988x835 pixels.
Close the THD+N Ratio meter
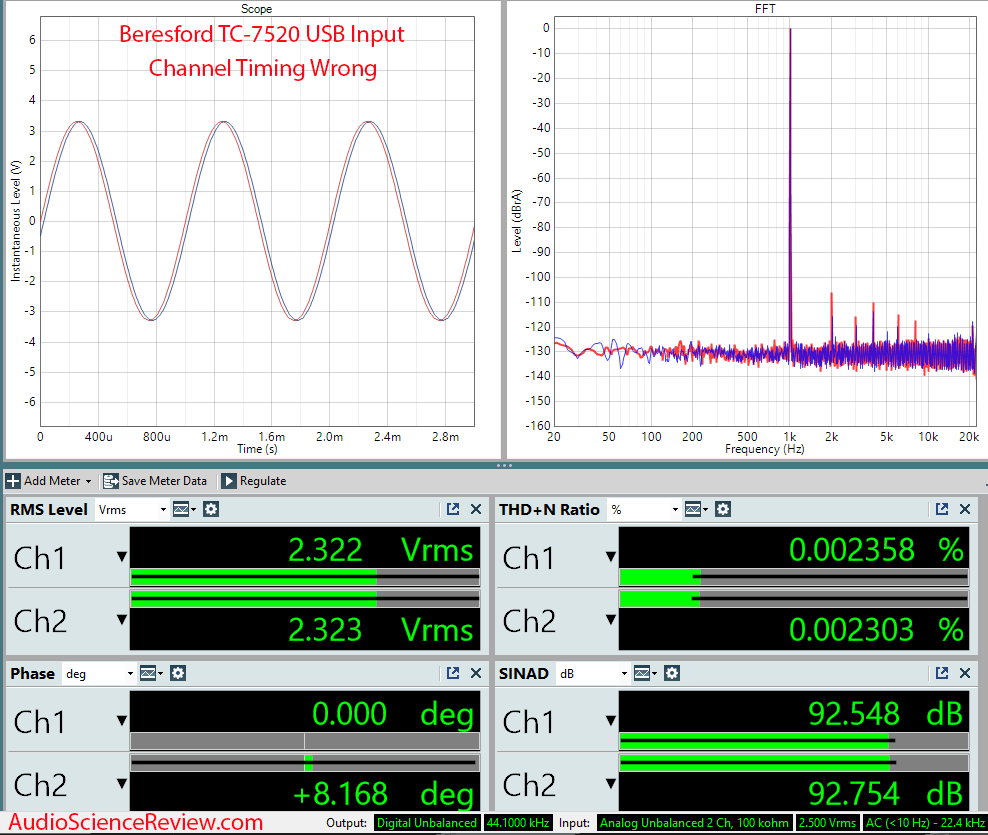pos(965,509)
